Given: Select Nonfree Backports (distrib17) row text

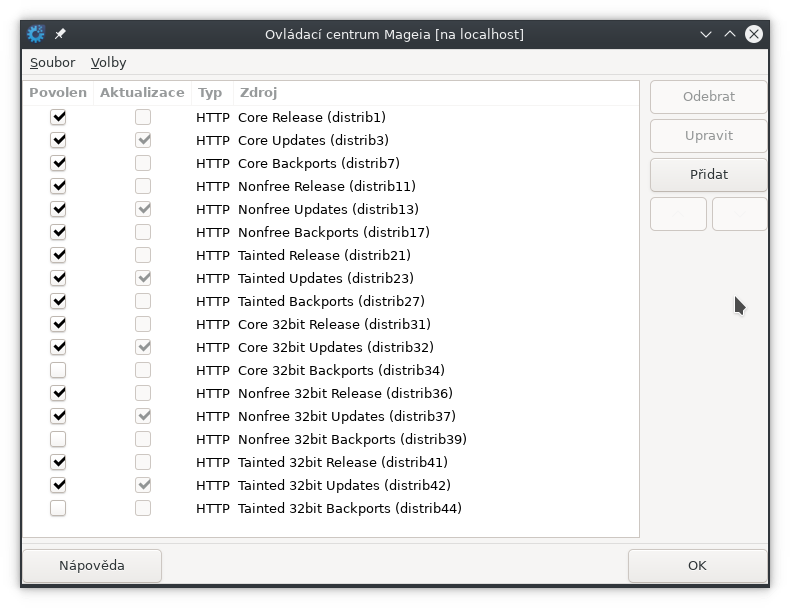Looking at the screenshot, I should 334,232.
